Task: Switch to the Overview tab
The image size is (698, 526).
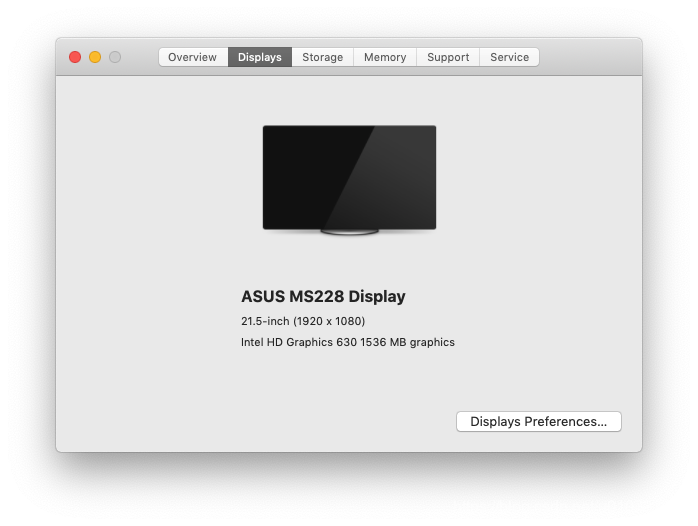Action: click(193, 57)
